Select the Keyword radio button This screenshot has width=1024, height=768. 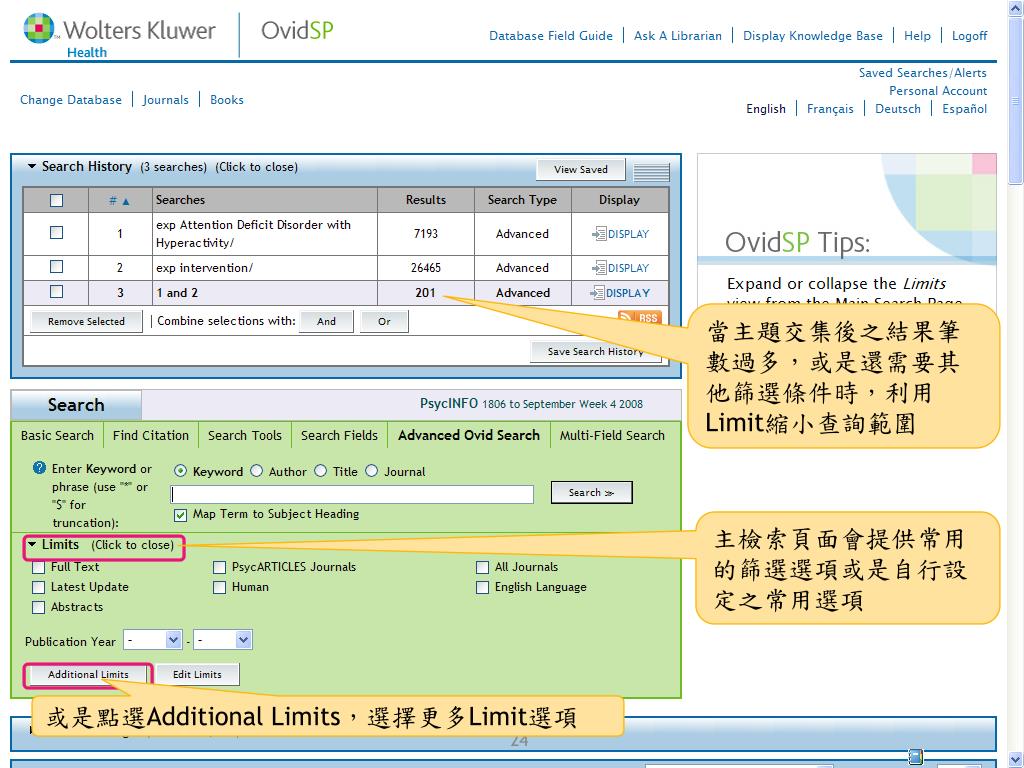tap(180, 471)
